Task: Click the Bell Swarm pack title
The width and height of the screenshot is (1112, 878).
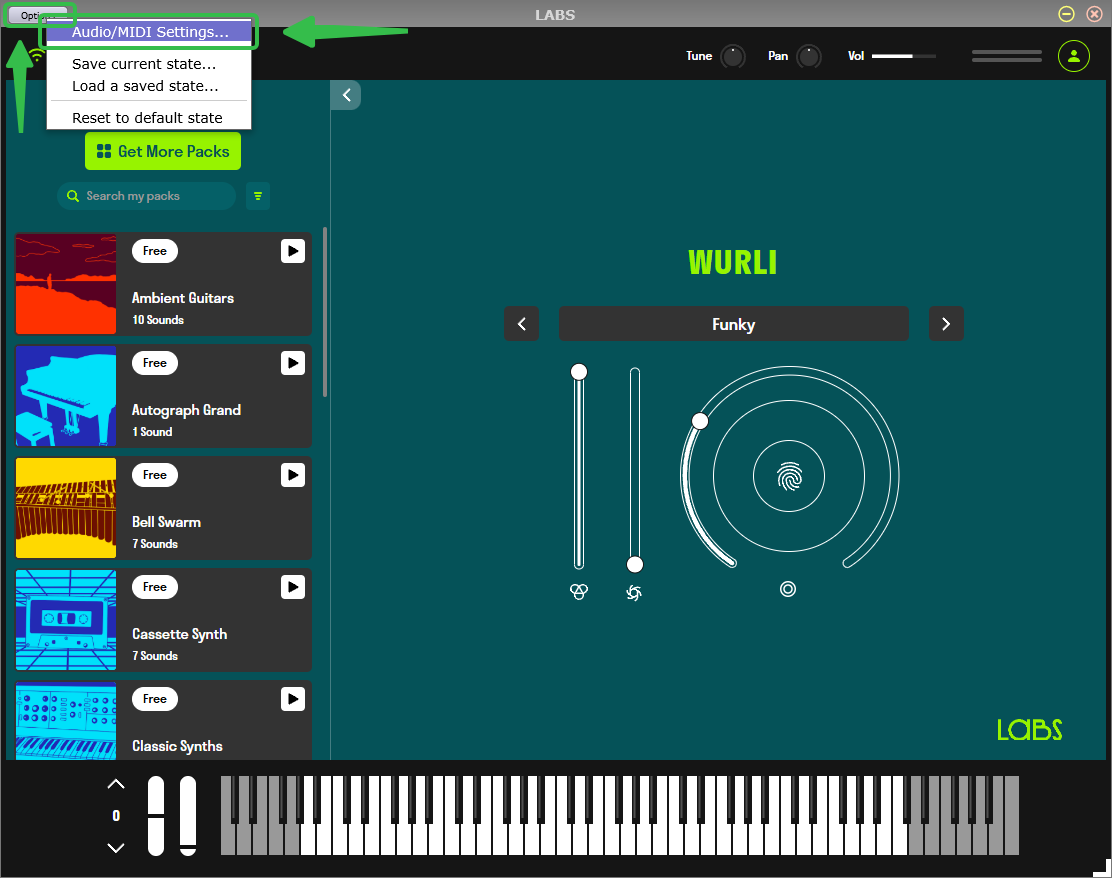Action: point(167,523)
